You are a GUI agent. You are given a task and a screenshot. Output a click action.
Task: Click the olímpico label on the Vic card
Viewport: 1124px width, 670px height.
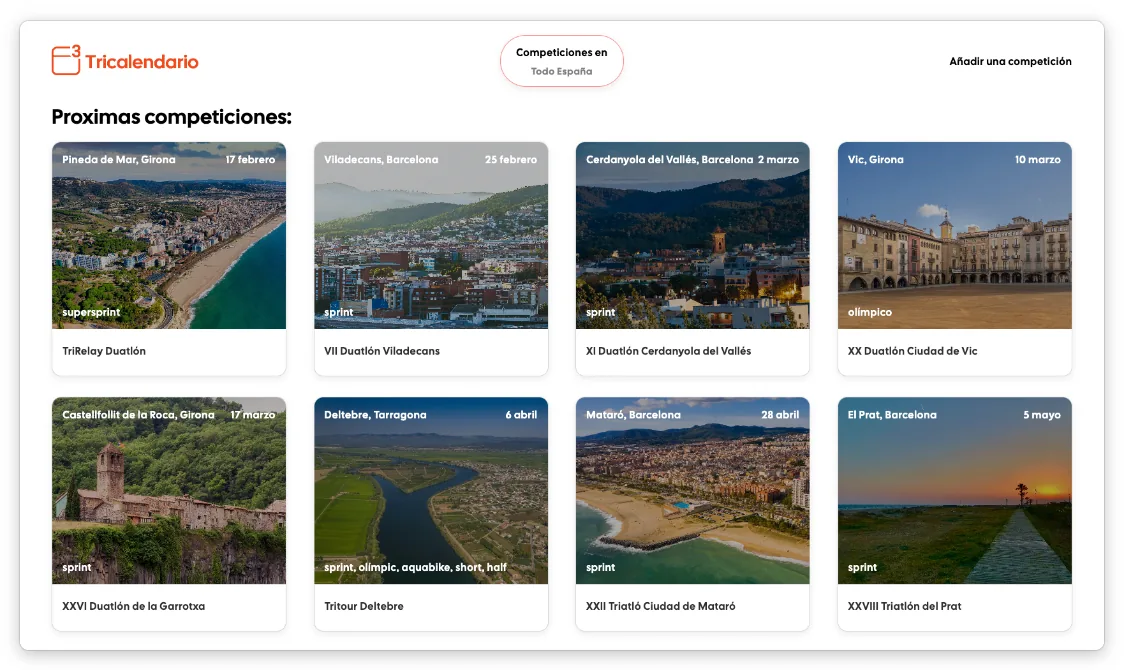870,312
